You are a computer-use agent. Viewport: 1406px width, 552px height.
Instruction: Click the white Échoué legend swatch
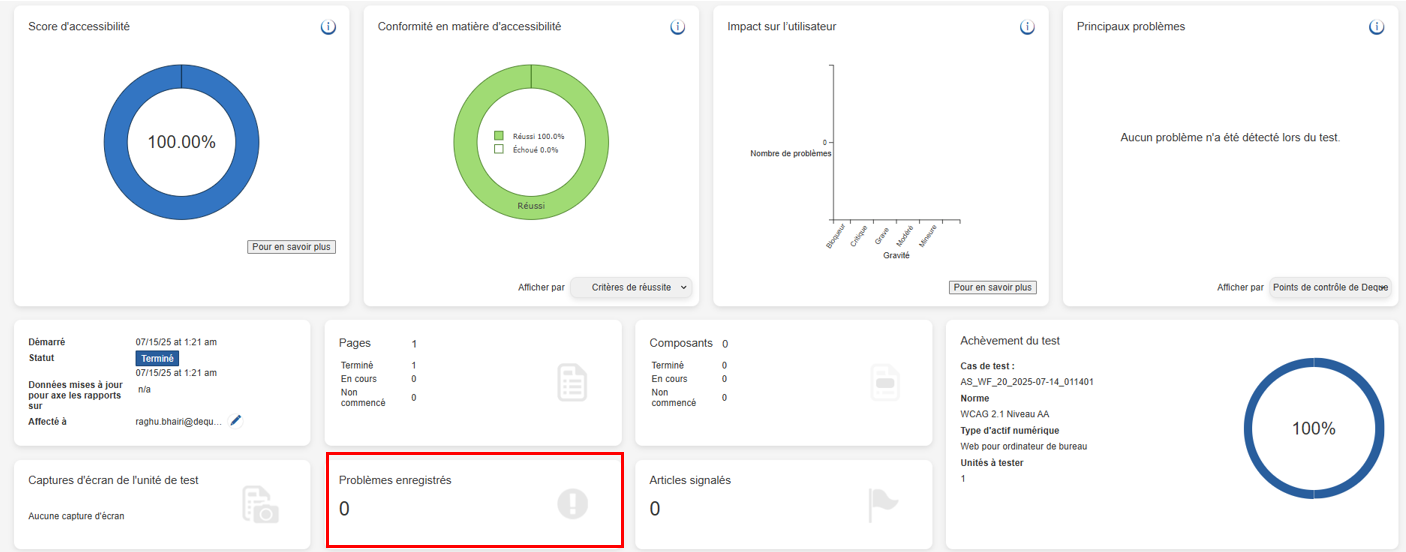point(498,149)
